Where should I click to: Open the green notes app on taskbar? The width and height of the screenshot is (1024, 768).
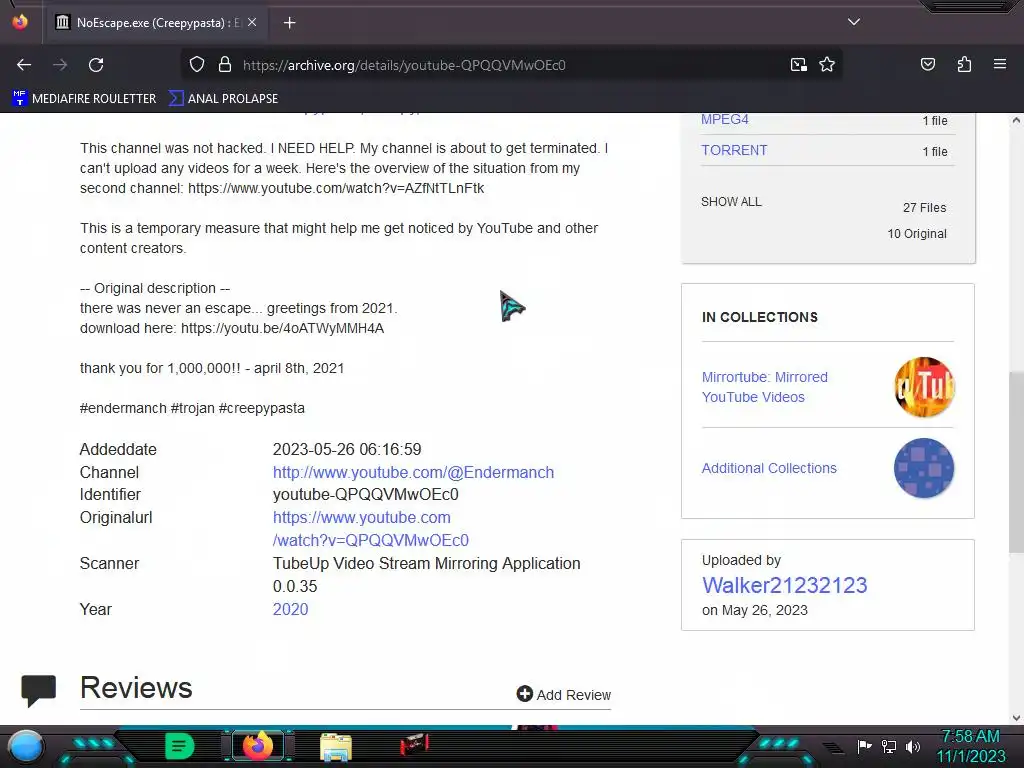coord(179,746)
